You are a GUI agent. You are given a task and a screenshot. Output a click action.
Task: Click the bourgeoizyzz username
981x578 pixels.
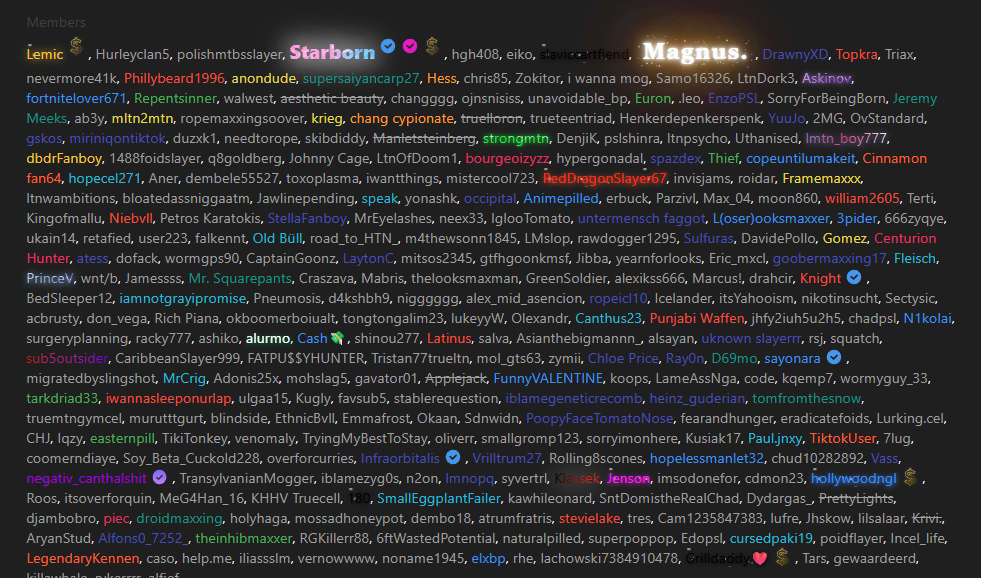[x=507, y=158]
